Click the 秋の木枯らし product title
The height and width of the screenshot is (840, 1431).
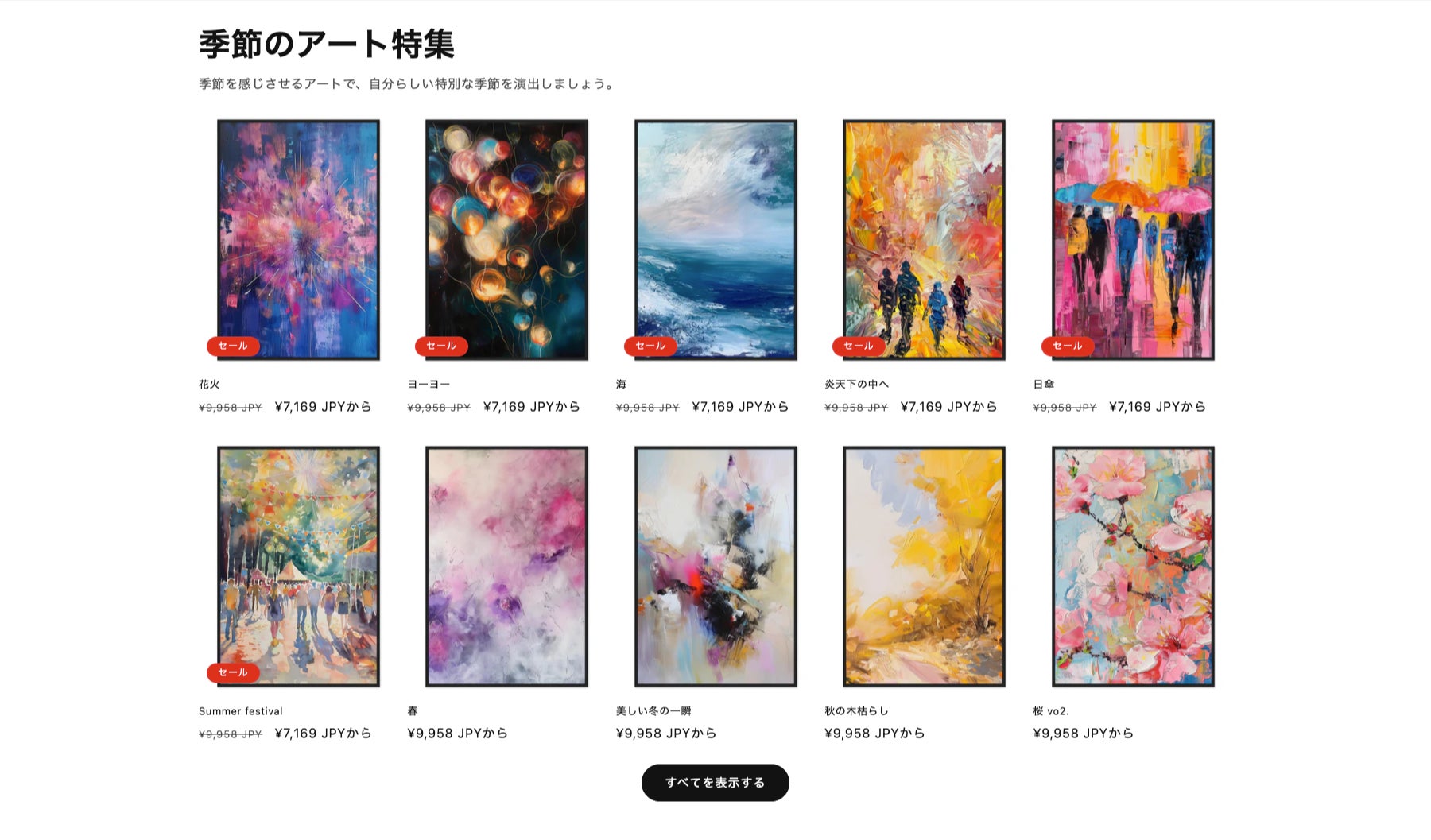(856, 711)
